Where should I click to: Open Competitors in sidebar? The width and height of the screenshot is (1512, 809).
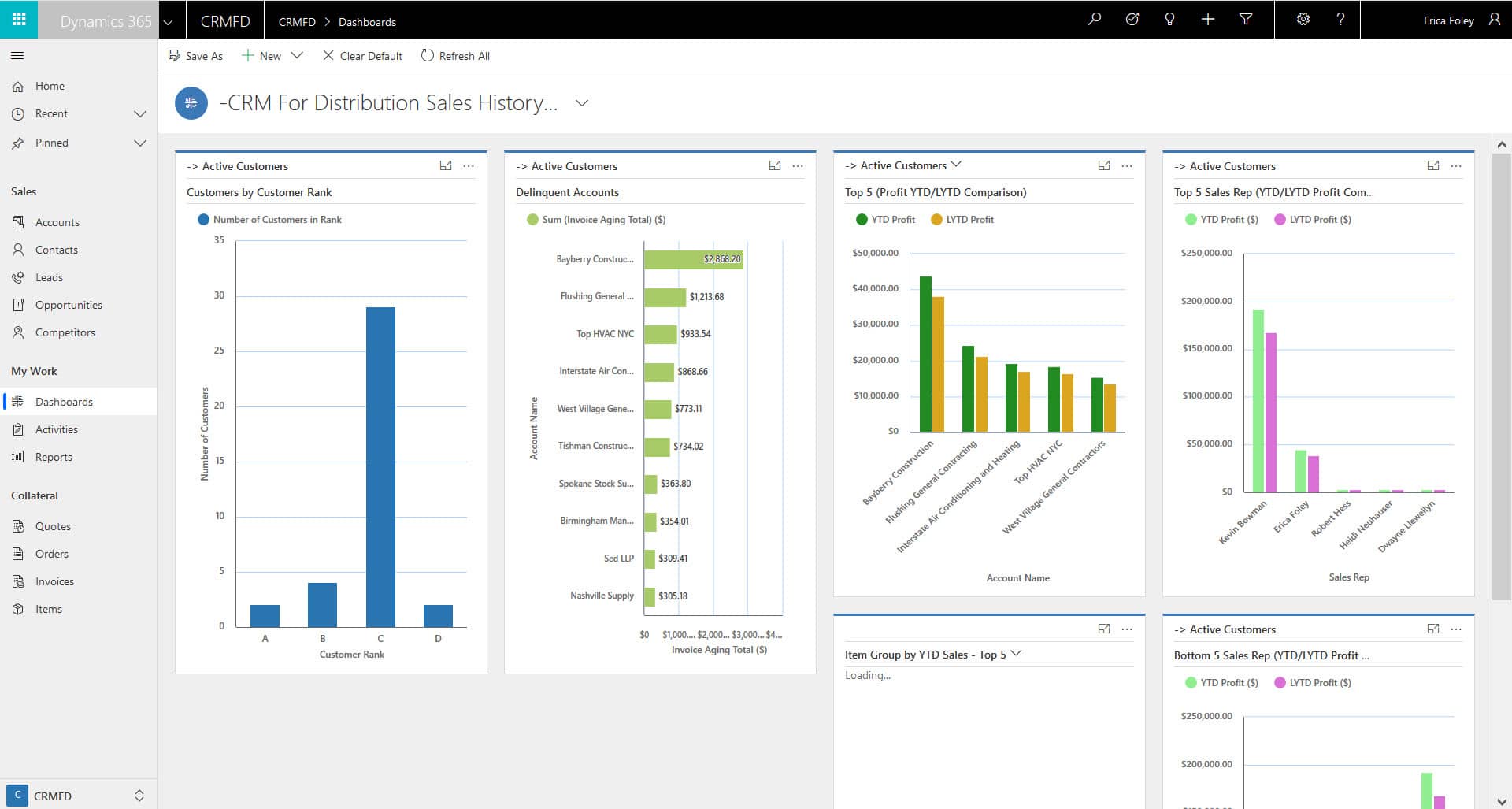[79, 332]
